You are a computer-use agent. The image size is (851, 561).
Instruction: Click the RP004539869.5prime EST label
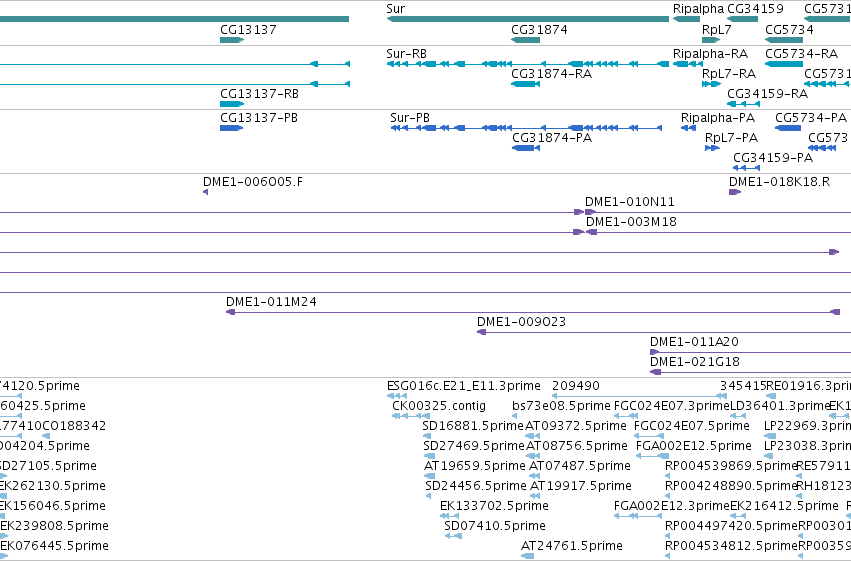tap(731, 466)
